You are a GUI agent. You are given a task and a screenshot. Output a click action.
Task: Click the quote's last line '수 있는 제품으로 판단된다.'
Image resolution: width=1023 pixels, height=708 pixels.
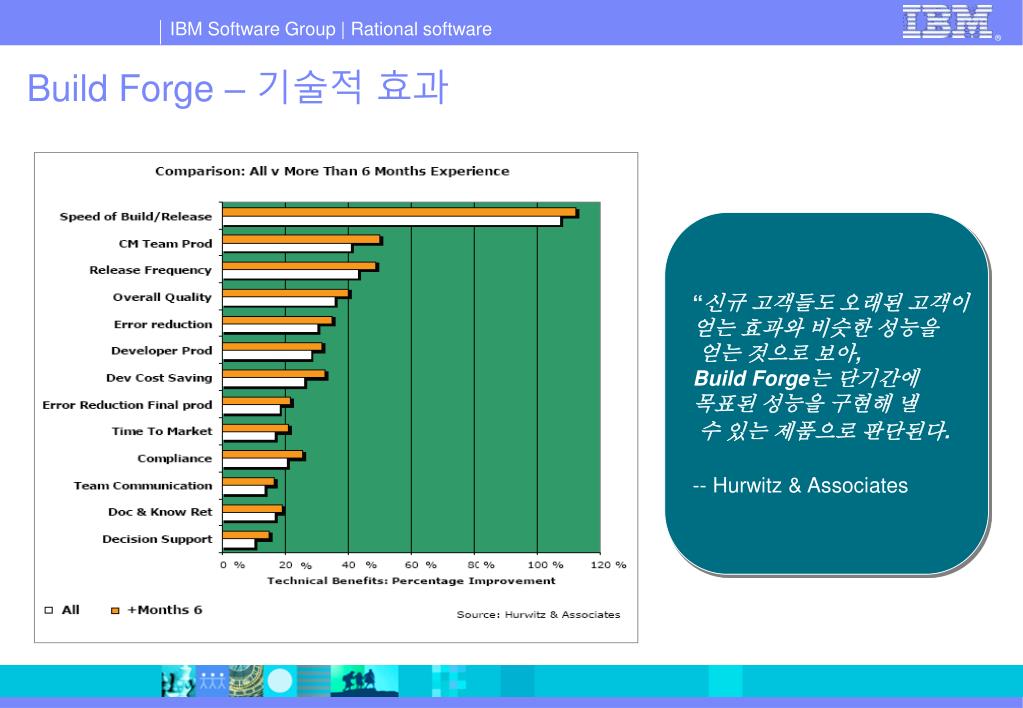(x=825, y=431)
